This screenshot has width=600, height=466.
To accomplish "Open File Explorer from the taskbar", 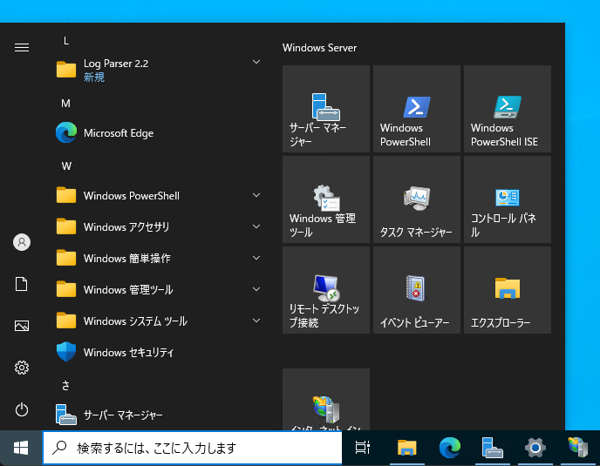I will (407, 447).
